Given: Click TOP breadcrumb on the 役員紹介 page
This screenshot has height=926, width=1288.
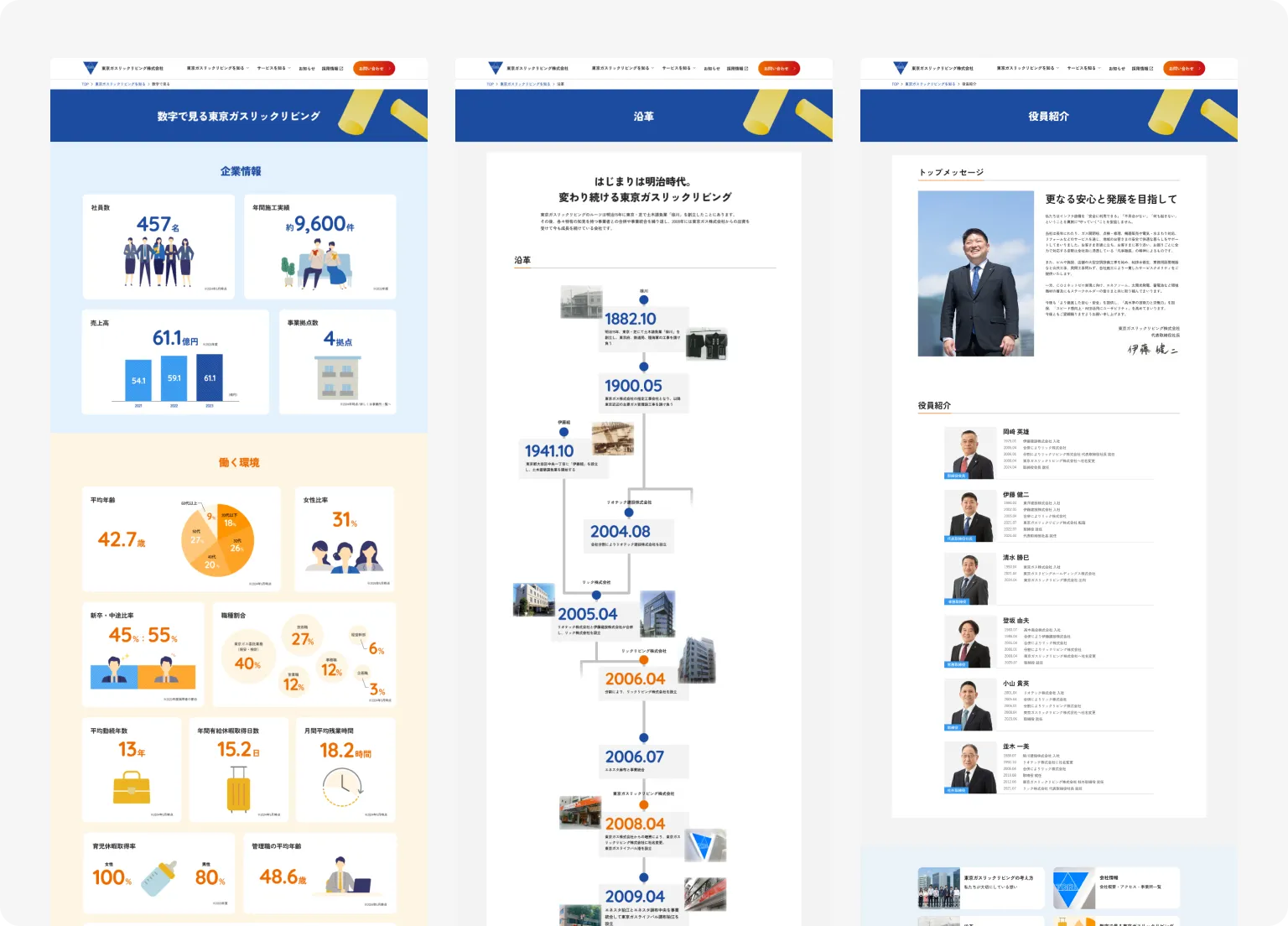Looking at the screenshot, I should pos(895,84).
